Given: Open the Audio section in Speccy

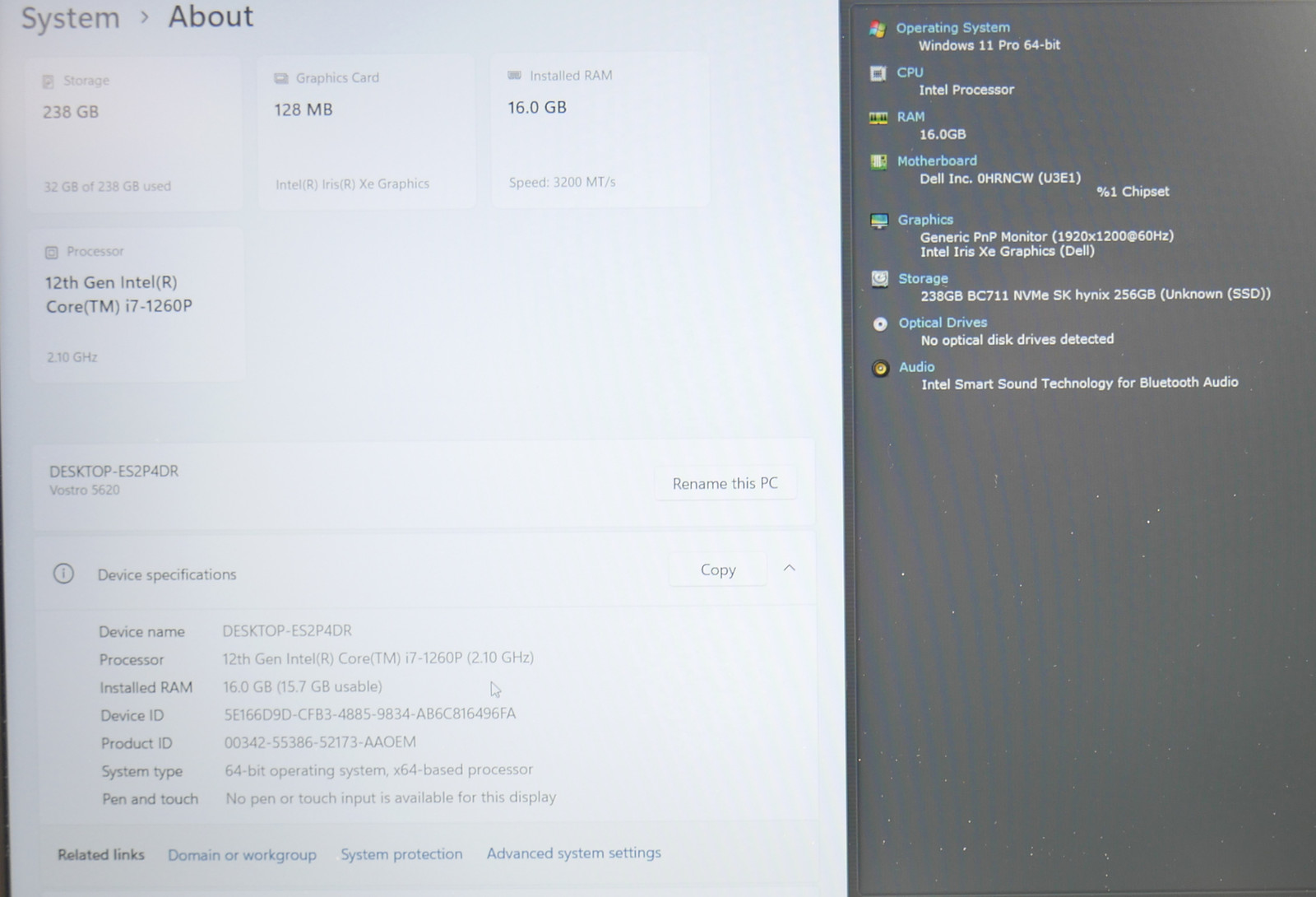Looking at the screenshot, I should (x=916, y=367).
